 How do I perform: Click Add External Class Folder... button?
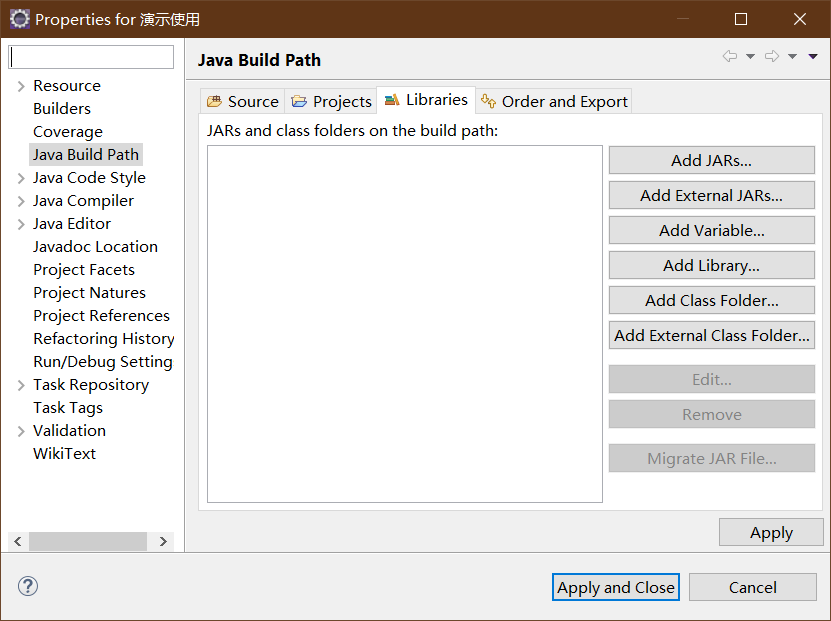(712, 335)
